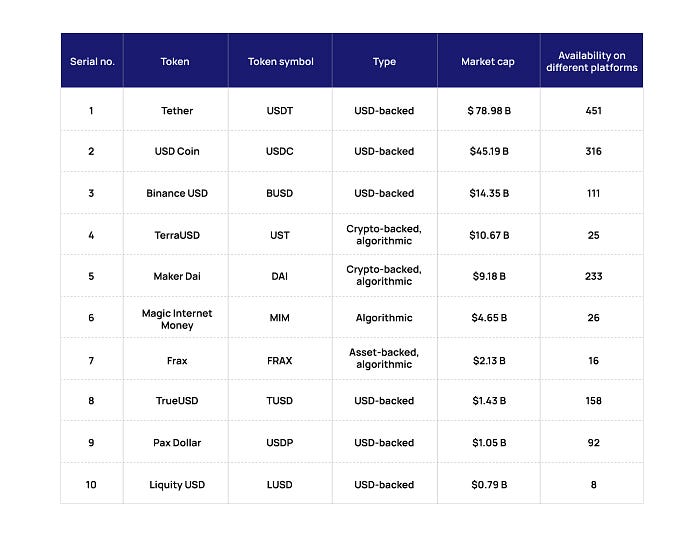Select the 'Binance USD' token cell
The height and width of the screenshot is (535, 700).
click(177, 193)
